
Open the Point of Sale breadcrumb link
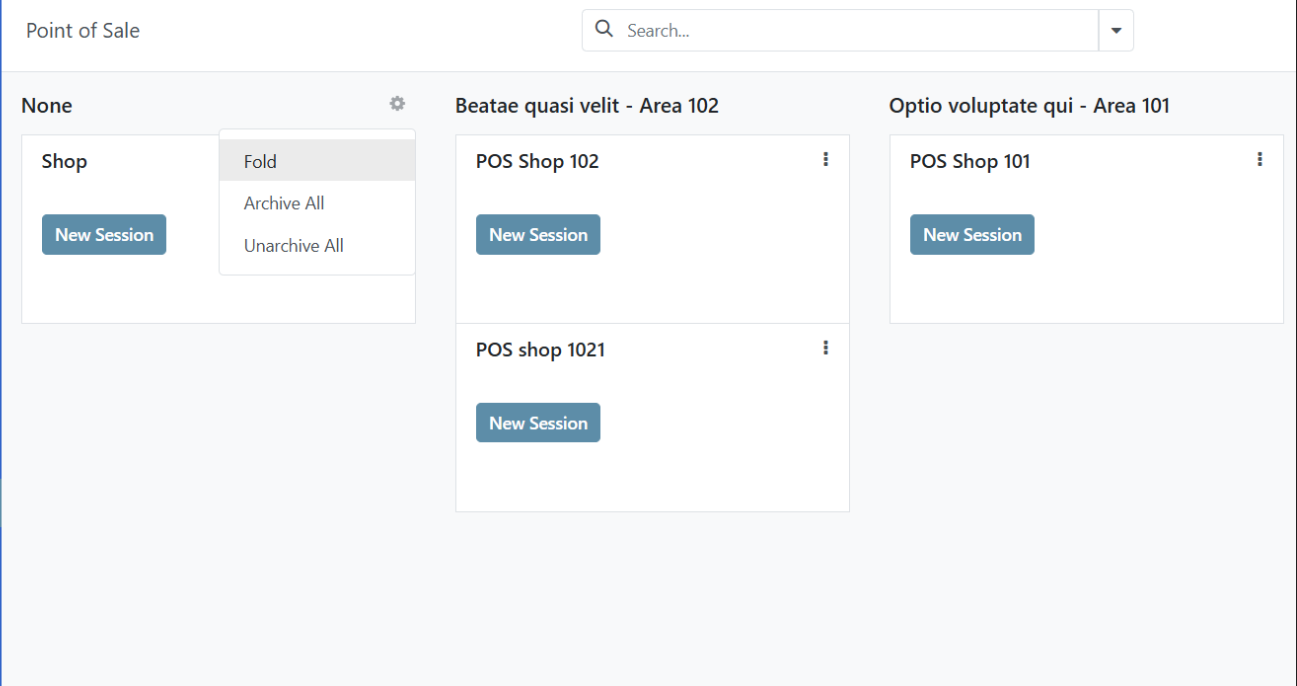pos(82,30)
